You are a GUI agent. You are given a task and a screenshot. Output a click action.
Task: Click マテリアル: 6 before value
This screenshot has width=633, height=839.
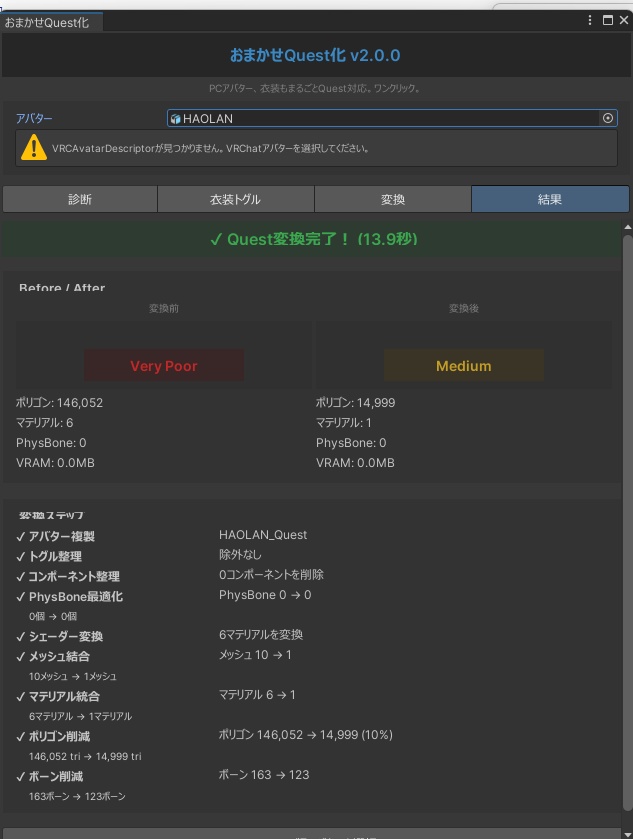coord(44,423)
